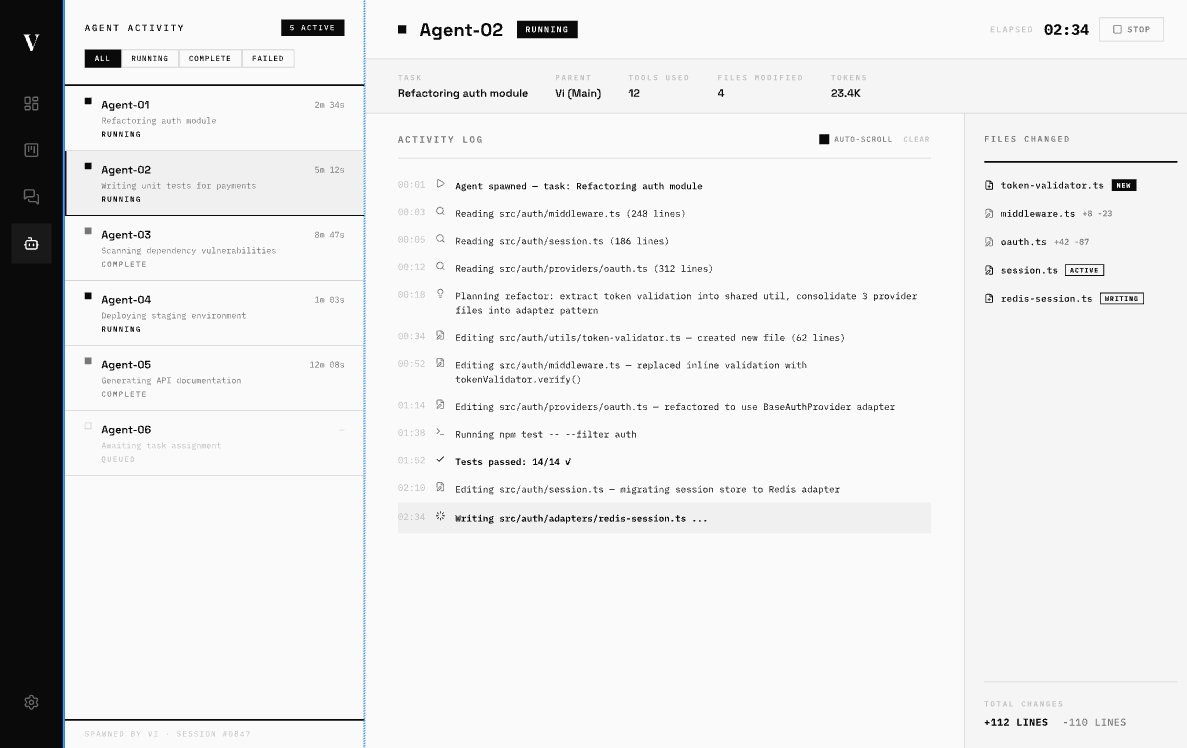Click terminal icon of npm test entry
Viewport: 1187px width, 748px height.
point(440,432)
